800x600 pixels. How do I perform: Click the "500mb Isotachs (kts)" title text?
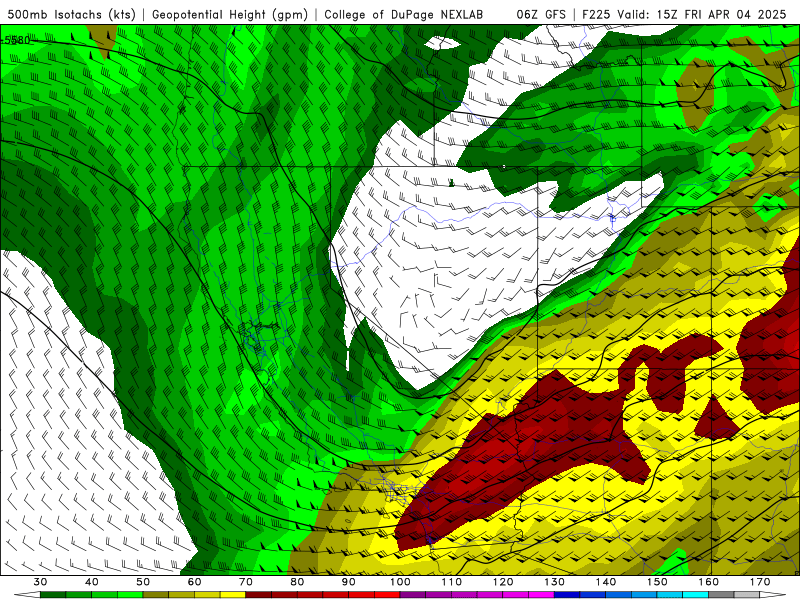[x=71, y=15]
